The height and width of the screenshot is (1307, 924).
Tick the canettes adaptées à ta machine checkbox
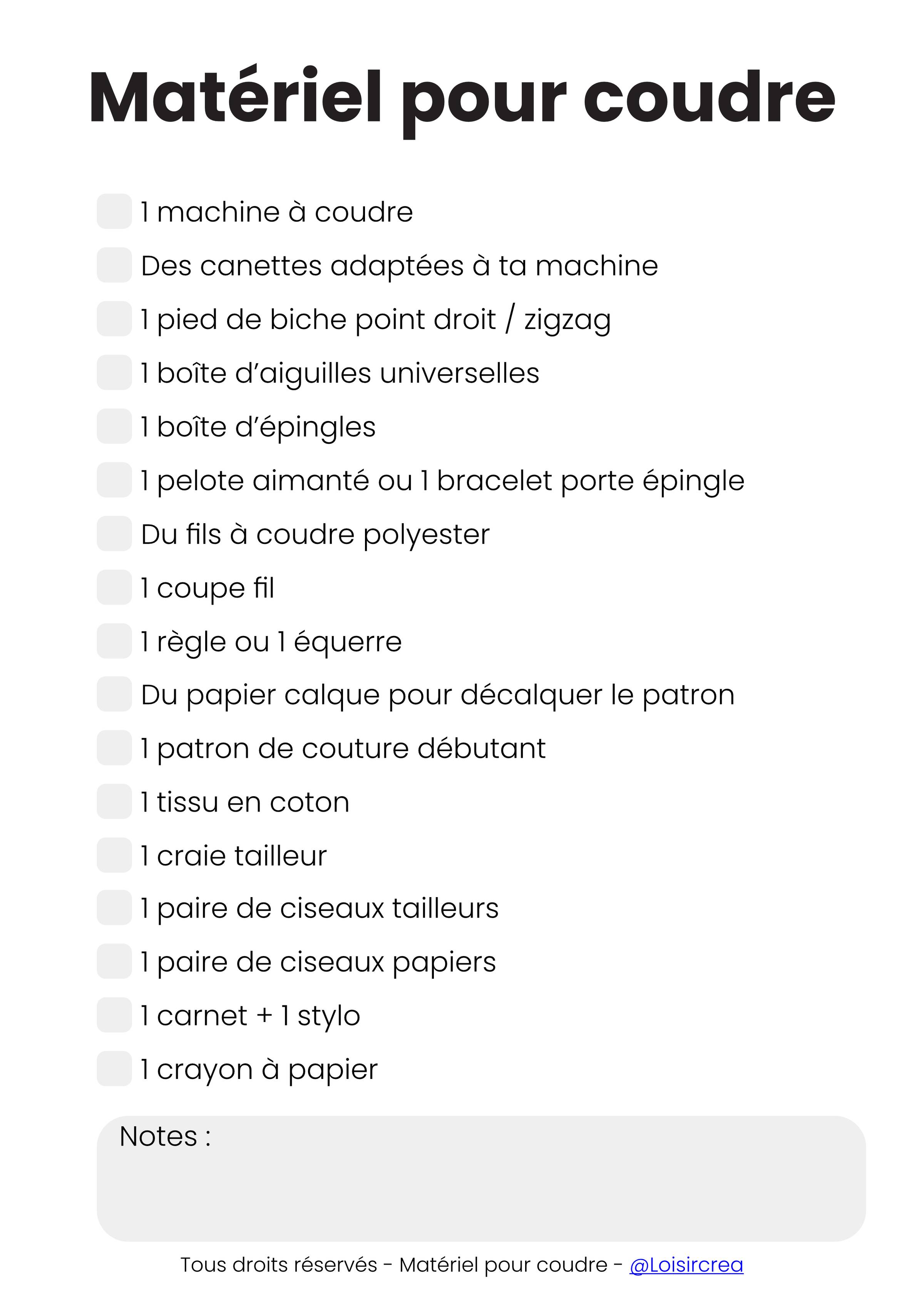click(x=114, y=265)
